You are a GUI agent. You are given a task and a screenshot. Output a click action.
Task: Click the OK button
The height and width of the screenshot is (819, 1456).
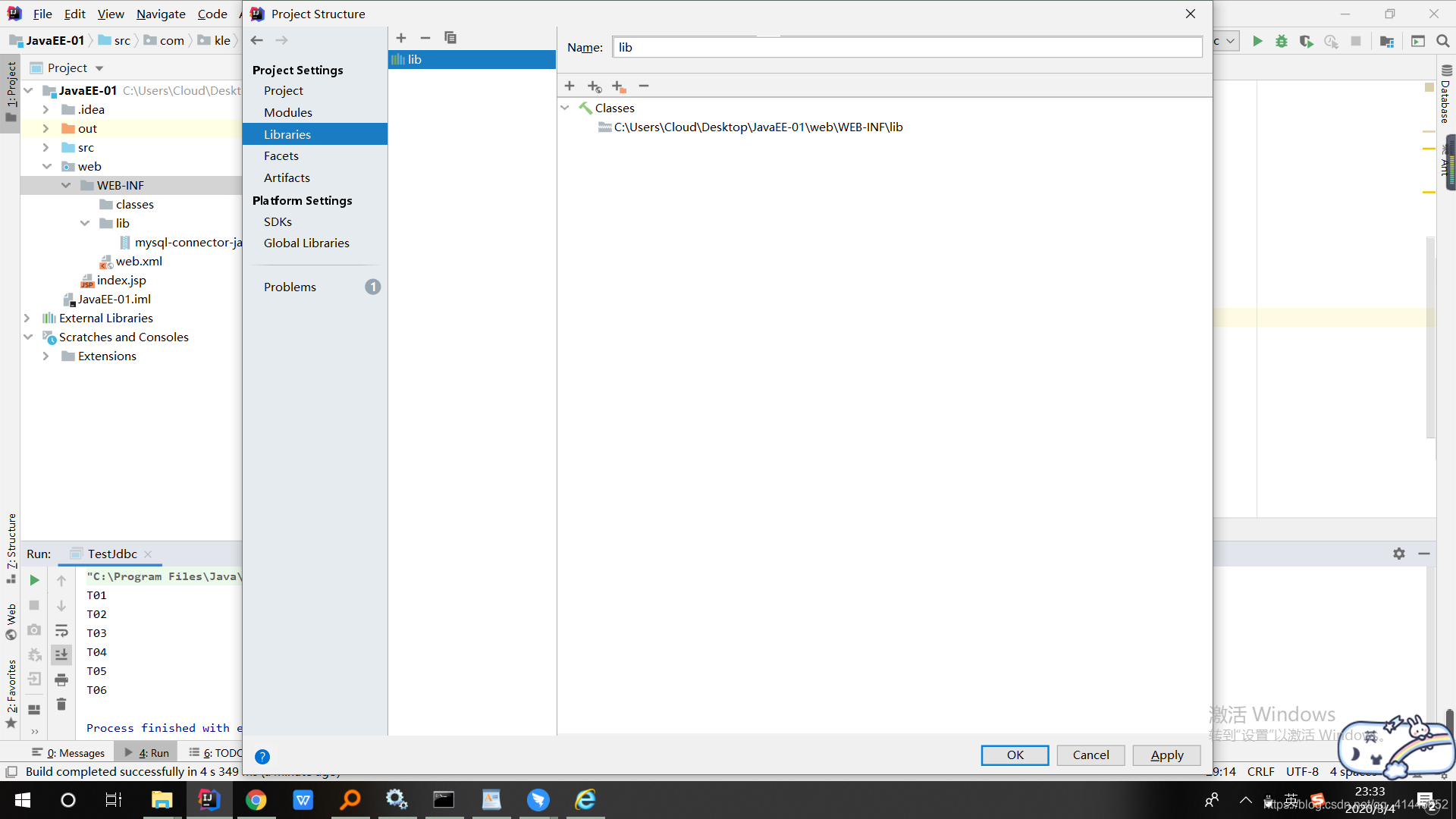point(1015,755)
